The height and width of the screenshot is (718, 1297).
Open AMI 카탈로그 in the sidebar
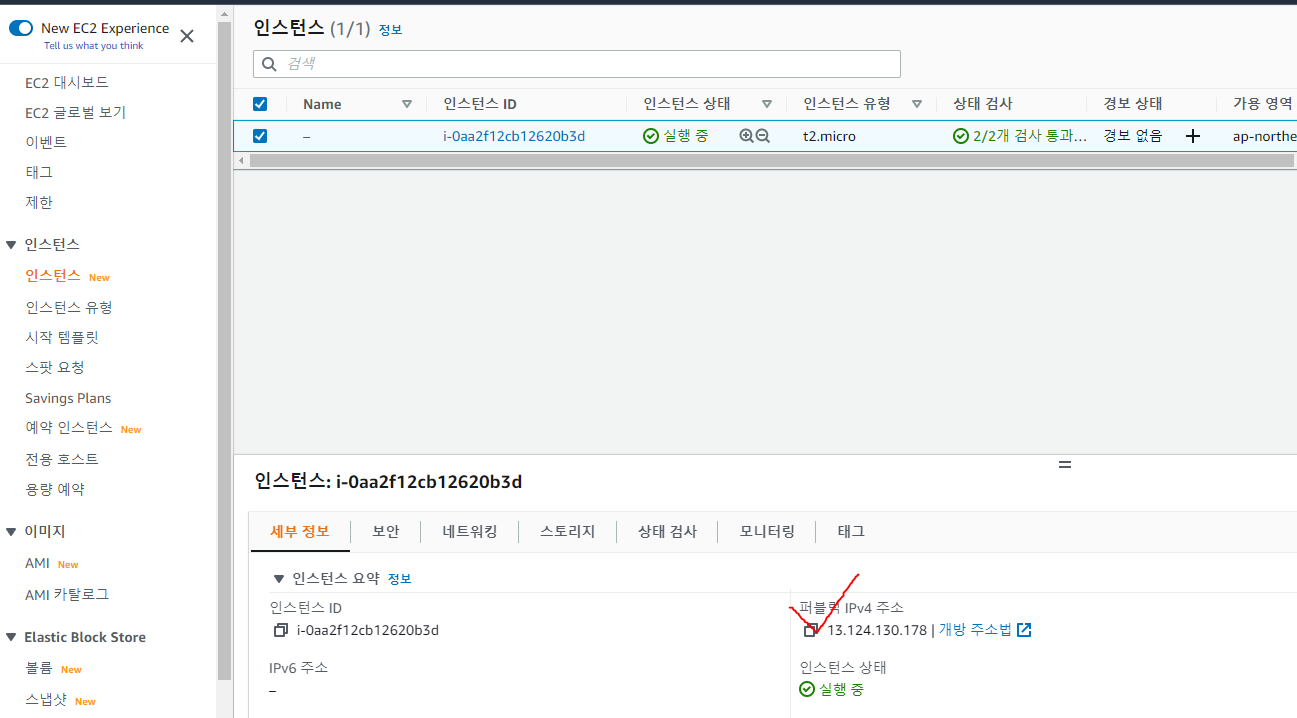coord(67,594)
